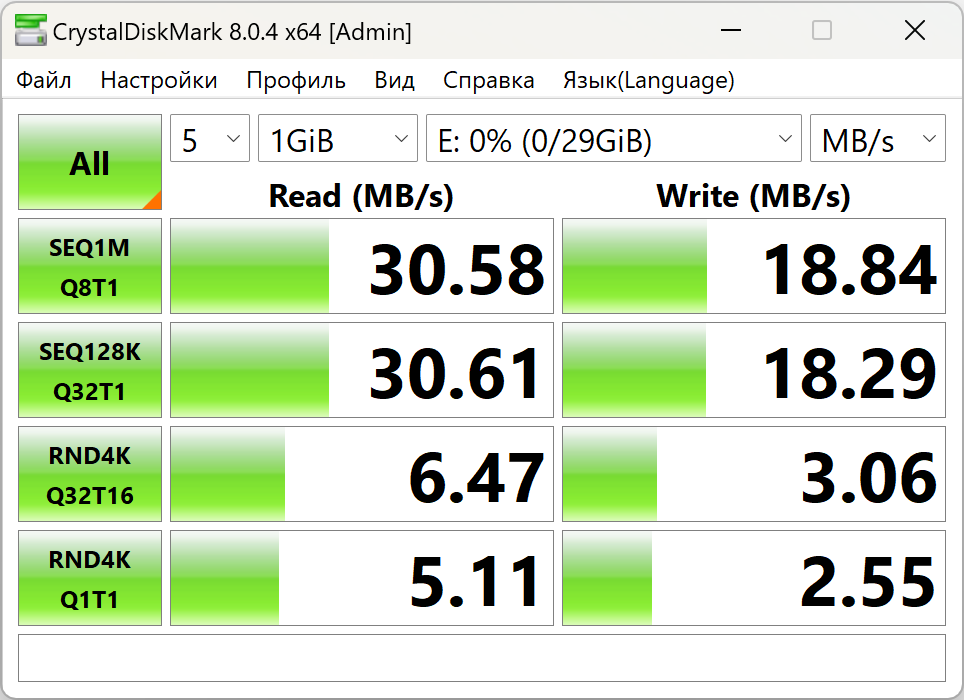Viewport: 964px width, 700px height.
Task: Expand the test count dropdown showing 5
Action: 210,138
